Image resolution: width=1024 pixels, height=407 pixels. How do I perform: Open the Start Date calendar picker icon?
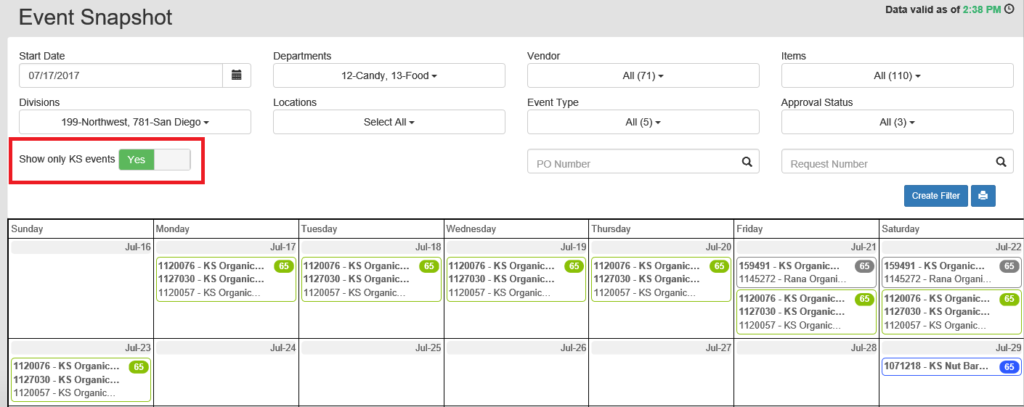236,75
